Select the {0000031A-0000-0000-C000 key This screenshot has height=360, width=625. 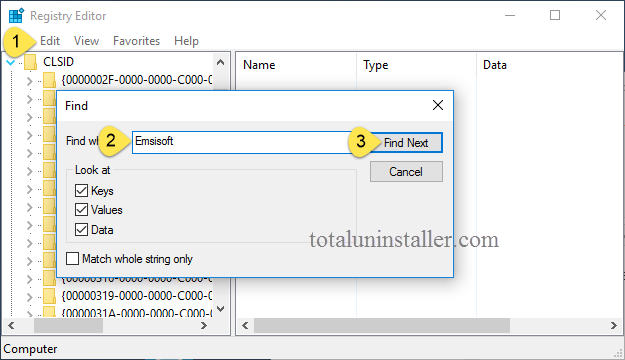tap(137, 313)
